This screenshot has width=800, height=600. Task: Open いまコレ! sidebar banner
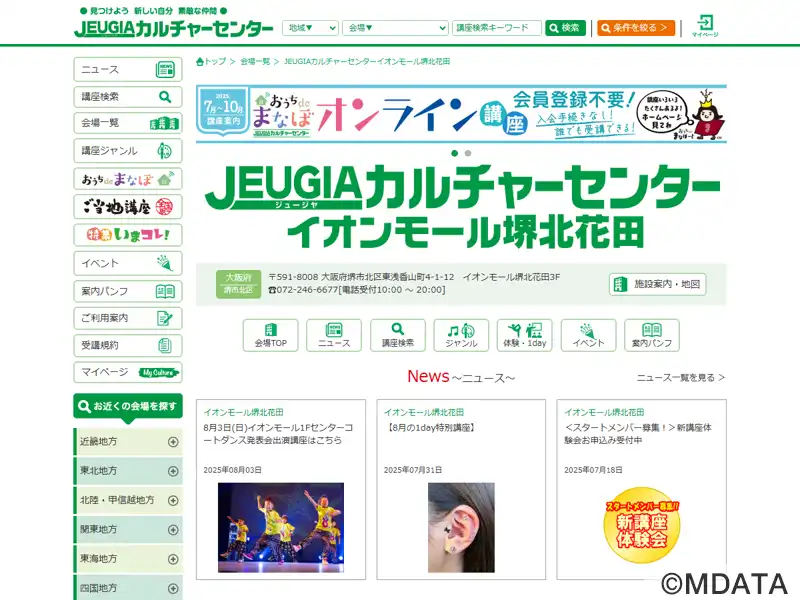[x=128, y=235]
